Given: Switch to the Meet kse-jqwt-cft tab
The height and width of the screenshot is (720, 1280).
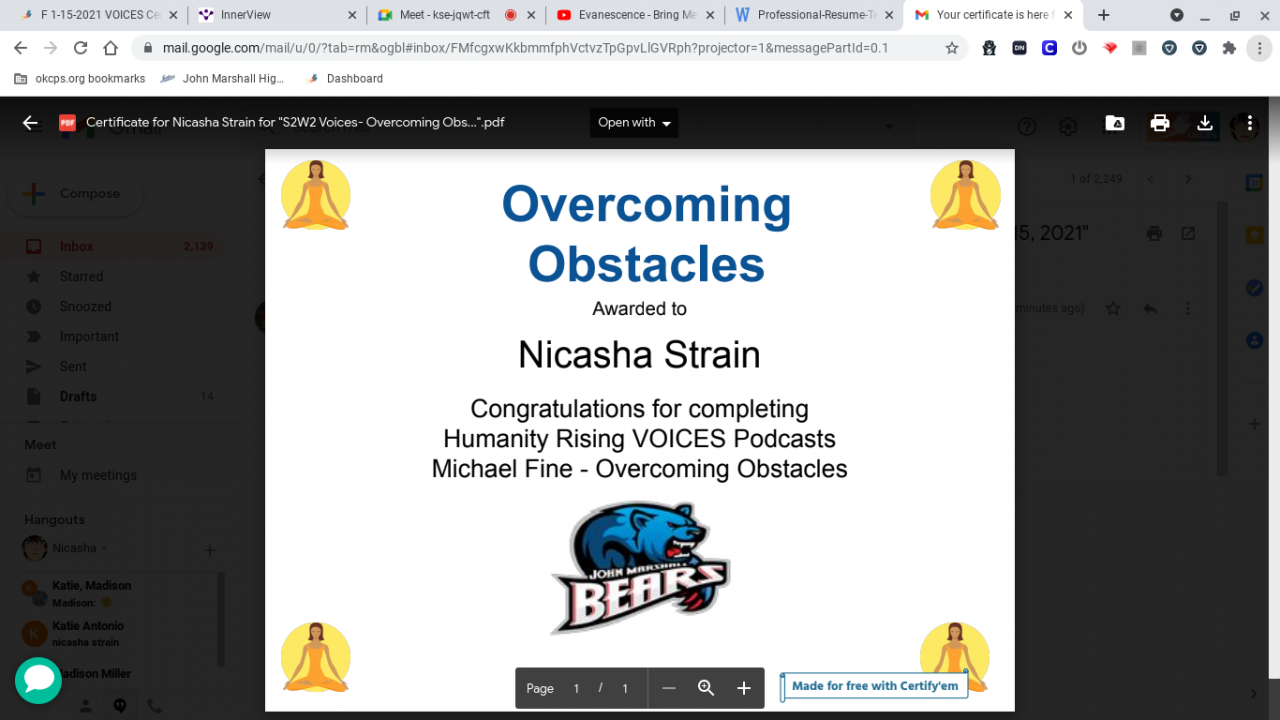Looking at the screenshot, I should [456, 15].
